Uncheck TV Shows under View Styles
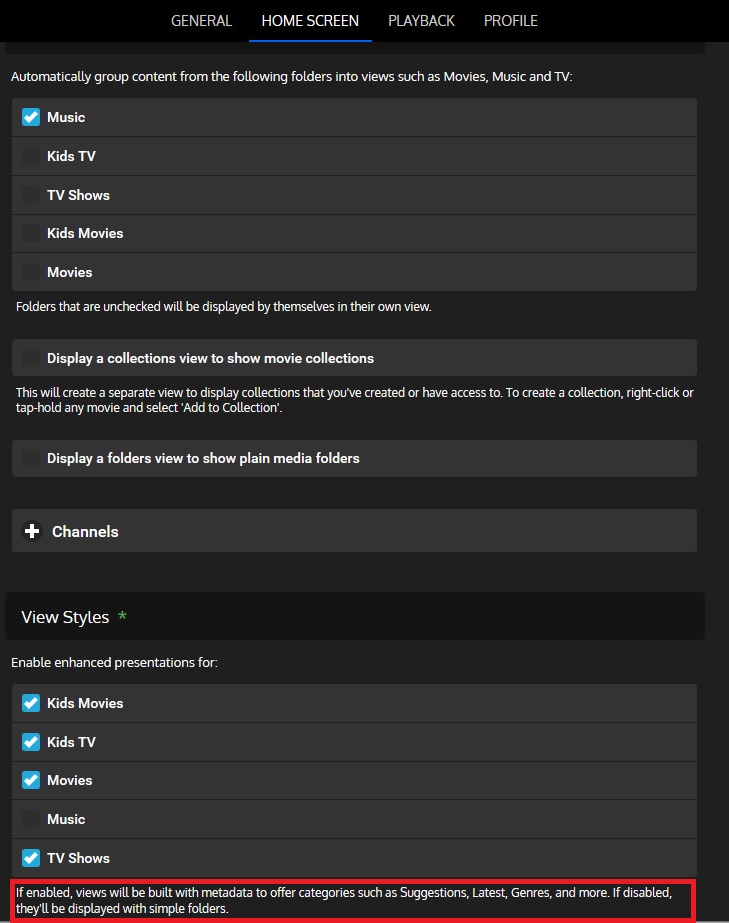The width and height of the screenshot is (729, 923). (x=31, y=858)
